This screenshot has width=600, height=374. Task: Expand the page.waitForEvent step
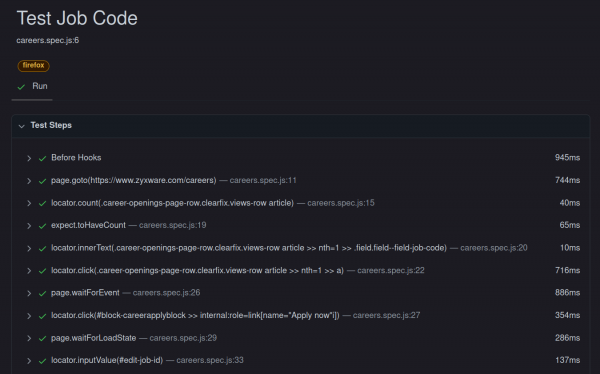tap(29, 293)
